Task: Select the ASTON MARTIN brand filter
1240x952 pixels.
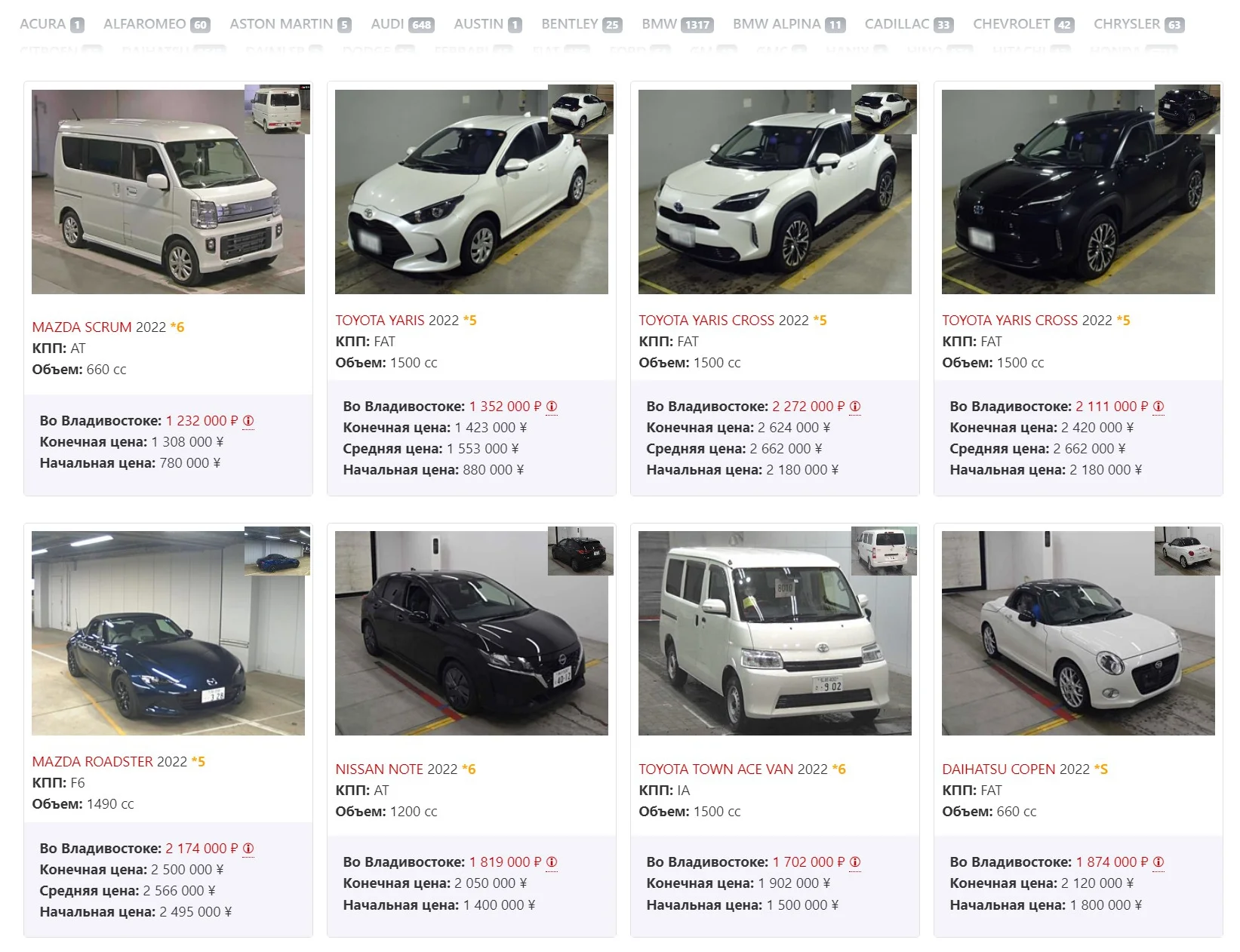Action: point(290,24)
